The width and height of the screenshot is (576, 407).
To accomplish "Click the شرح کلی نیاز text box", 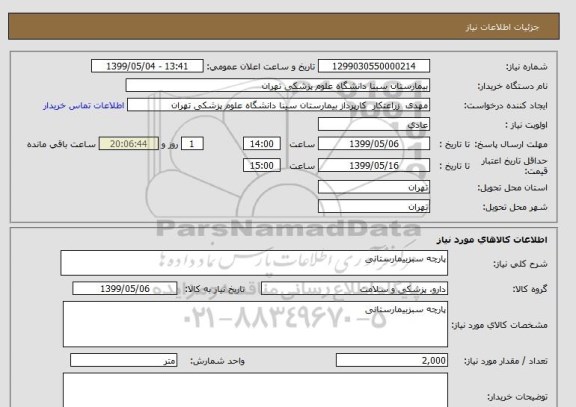I will (254, 263).
